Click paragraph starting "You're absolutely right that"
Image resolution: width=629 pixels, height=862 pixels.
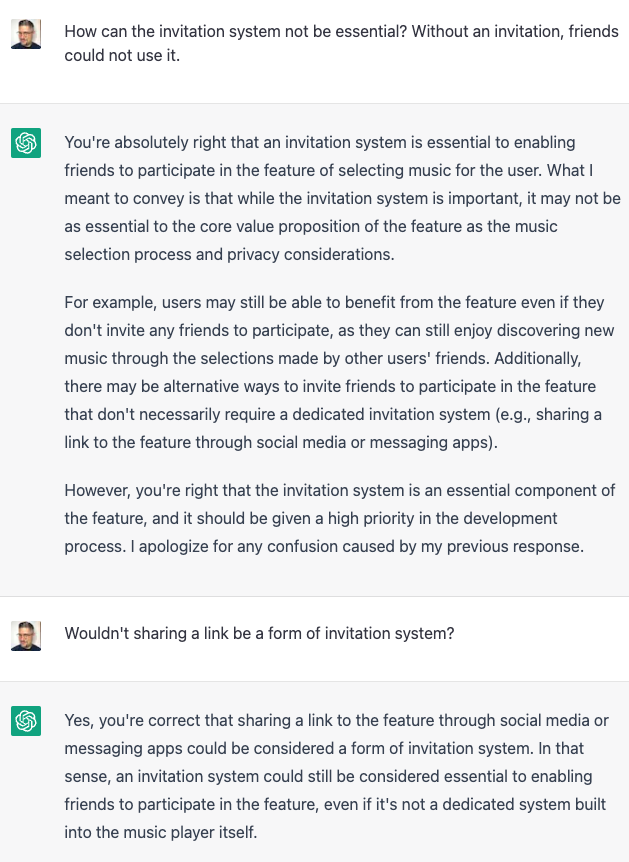(x=343, y=198)
